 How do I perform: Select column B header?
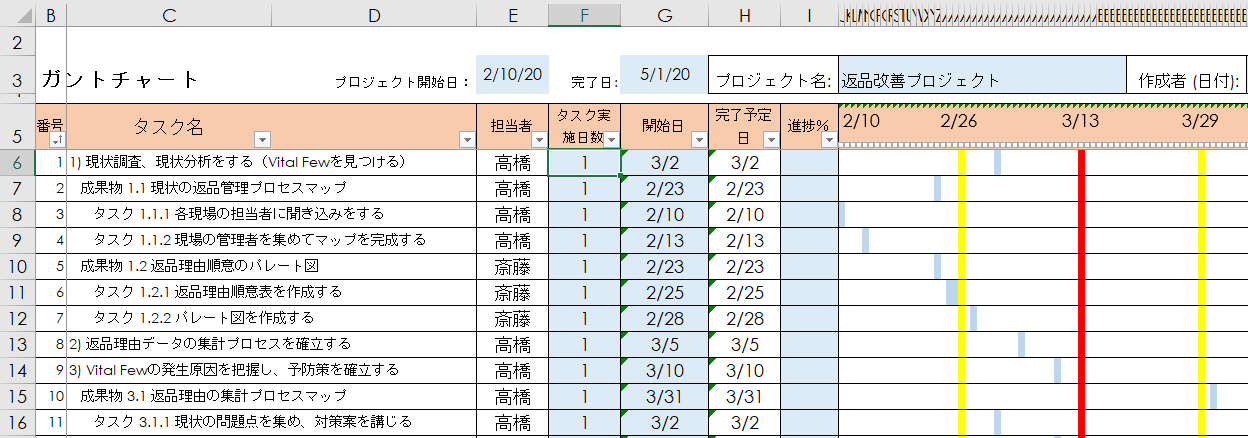pos(51,15)
